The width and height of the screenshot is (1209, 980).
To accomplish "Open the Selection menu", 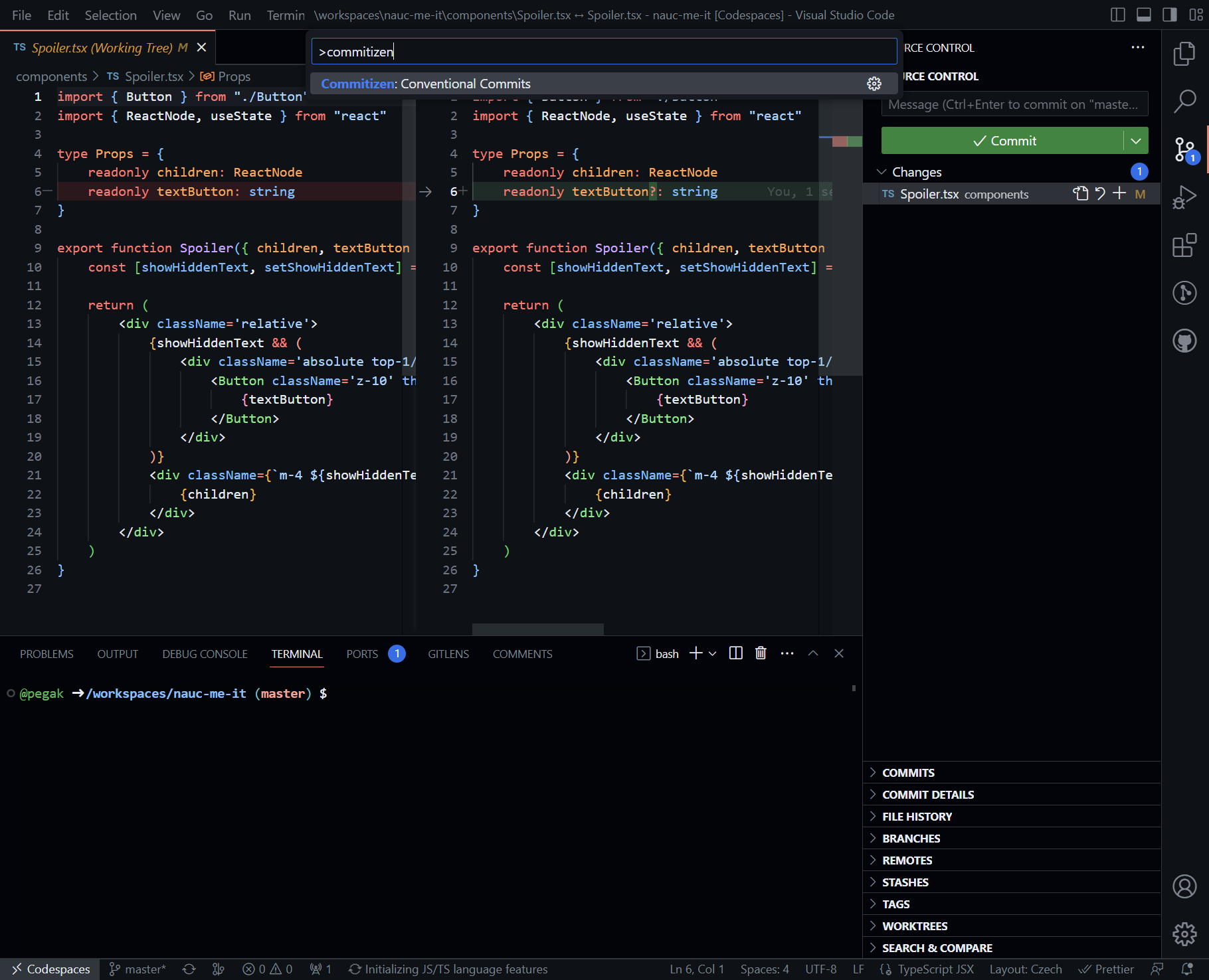I will pyautogui.click(x=110, y=15).
